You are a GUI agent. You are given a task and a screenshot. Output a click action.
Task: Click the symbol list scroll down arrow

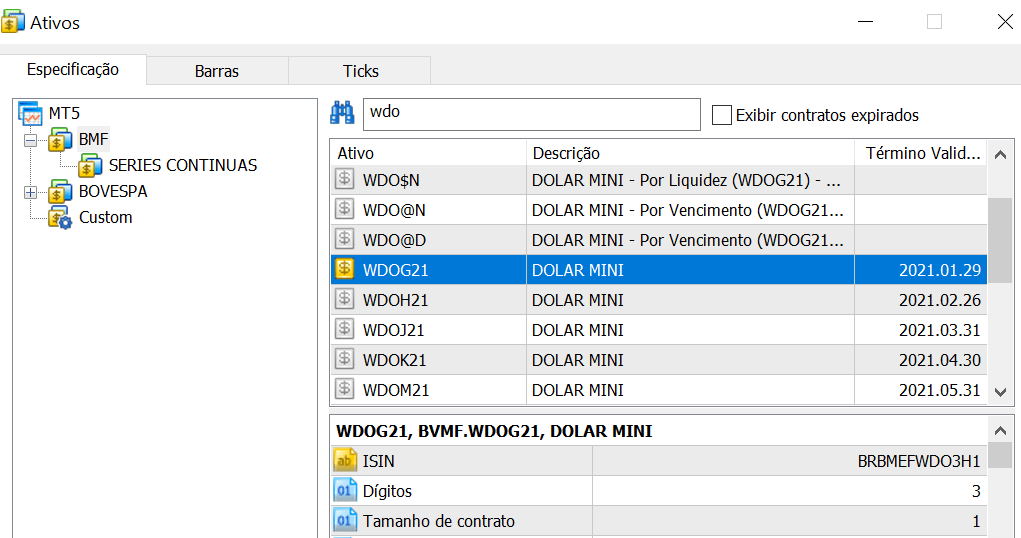point(1001,392)
